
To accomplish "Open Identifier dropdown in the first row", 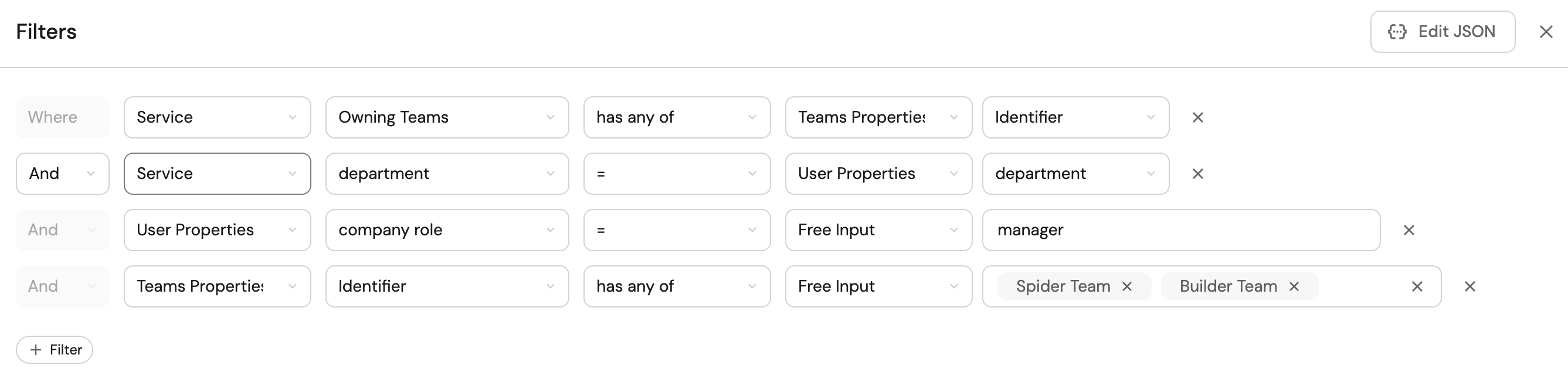I will 1075,117.
